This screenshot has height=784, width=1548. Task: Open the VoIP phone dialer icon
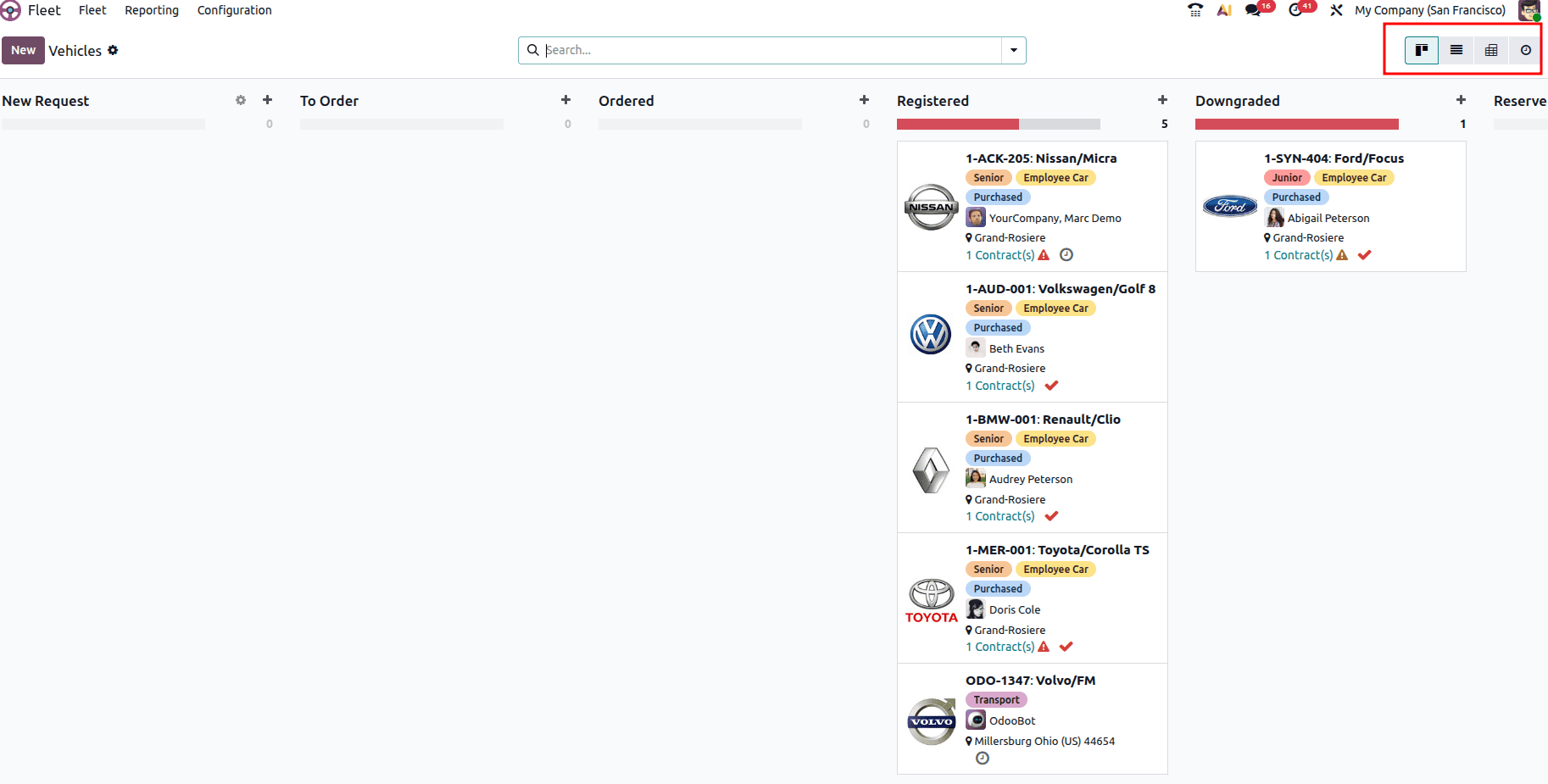tap(1195, 10)
